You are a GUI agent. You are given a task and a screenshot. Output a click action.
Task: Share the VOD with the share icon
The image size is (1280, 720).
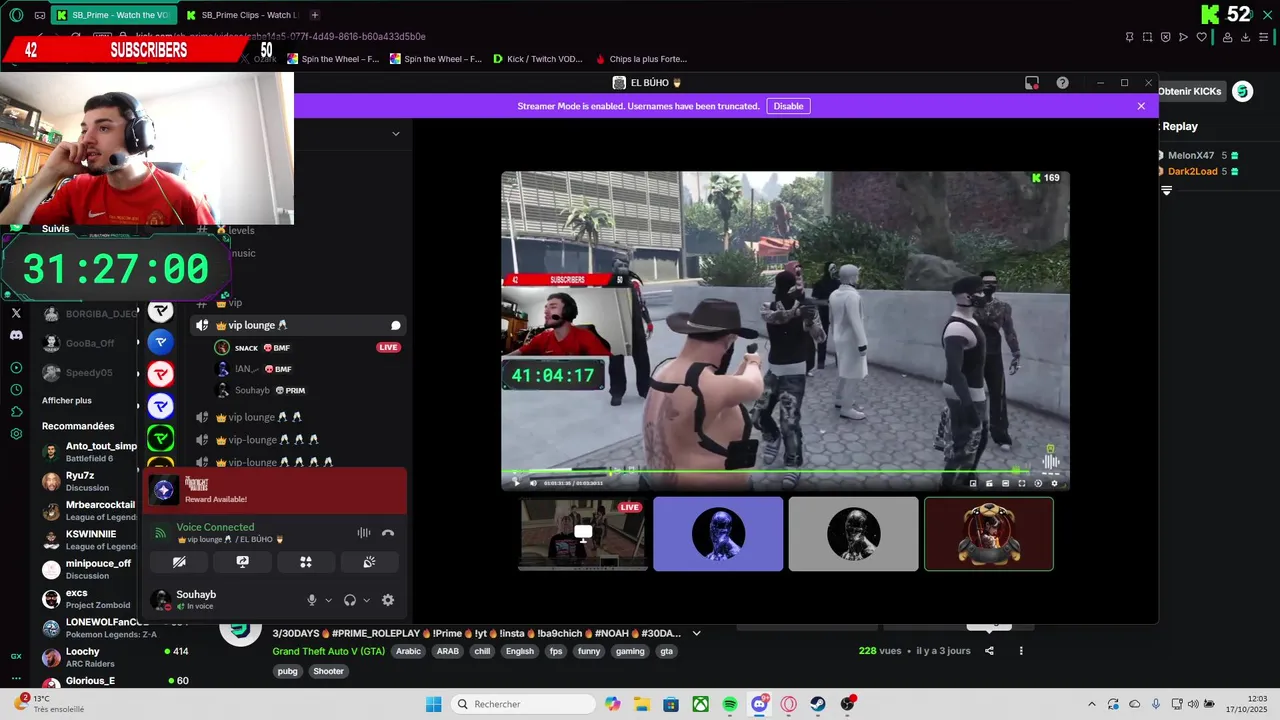coord(989,651)
